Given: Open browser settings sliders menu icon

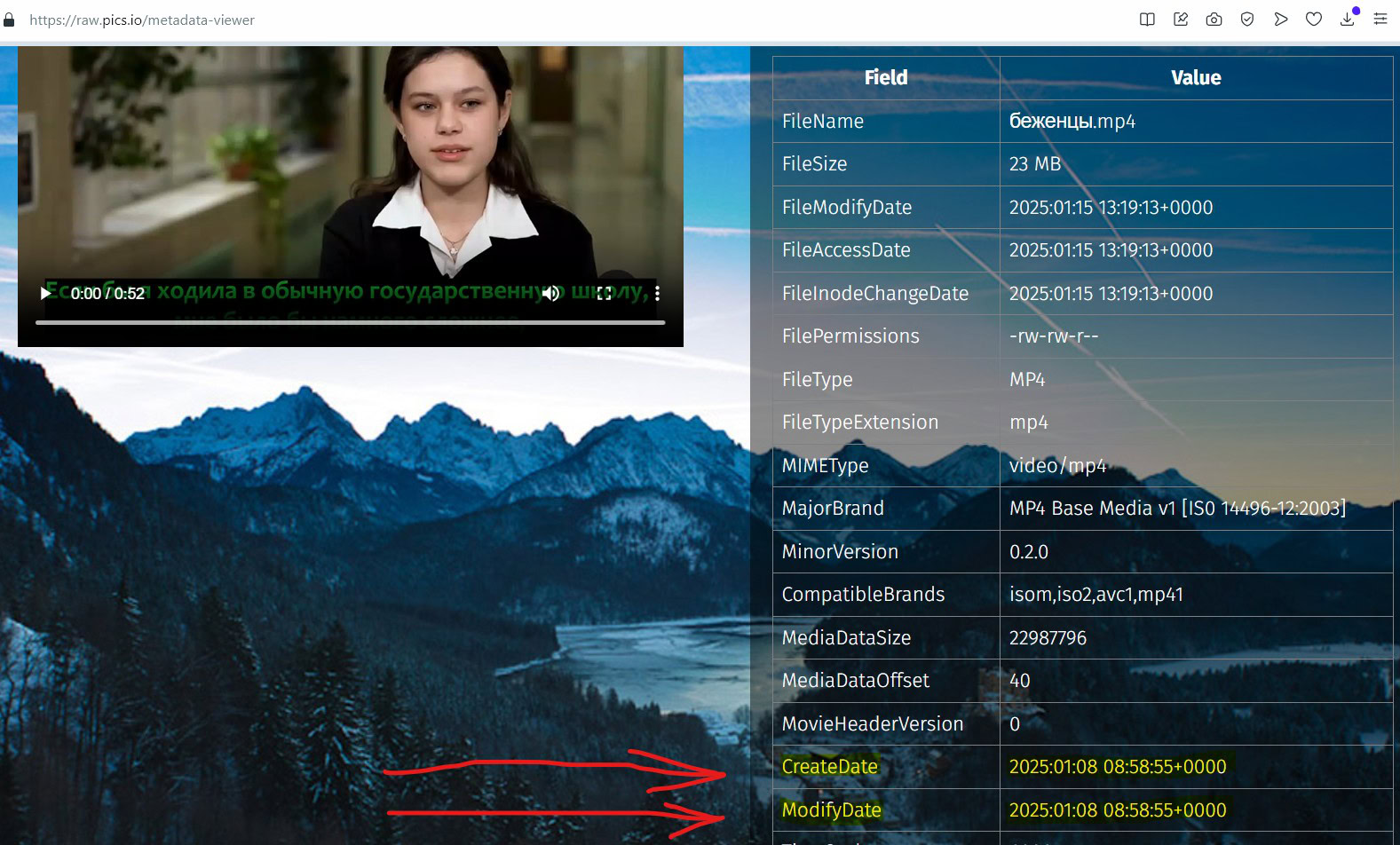Looking at the screenshot, I should 1380,20.
